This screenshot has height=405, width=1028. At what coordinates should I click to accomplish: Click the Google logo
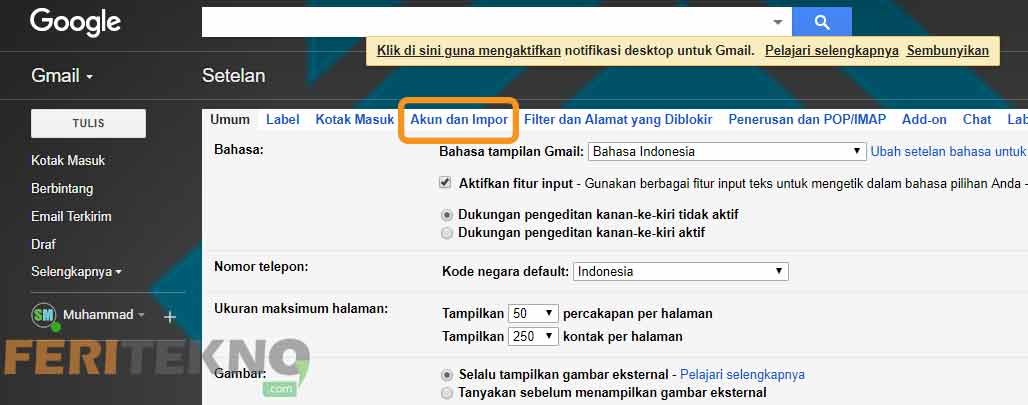pos(75,23)
